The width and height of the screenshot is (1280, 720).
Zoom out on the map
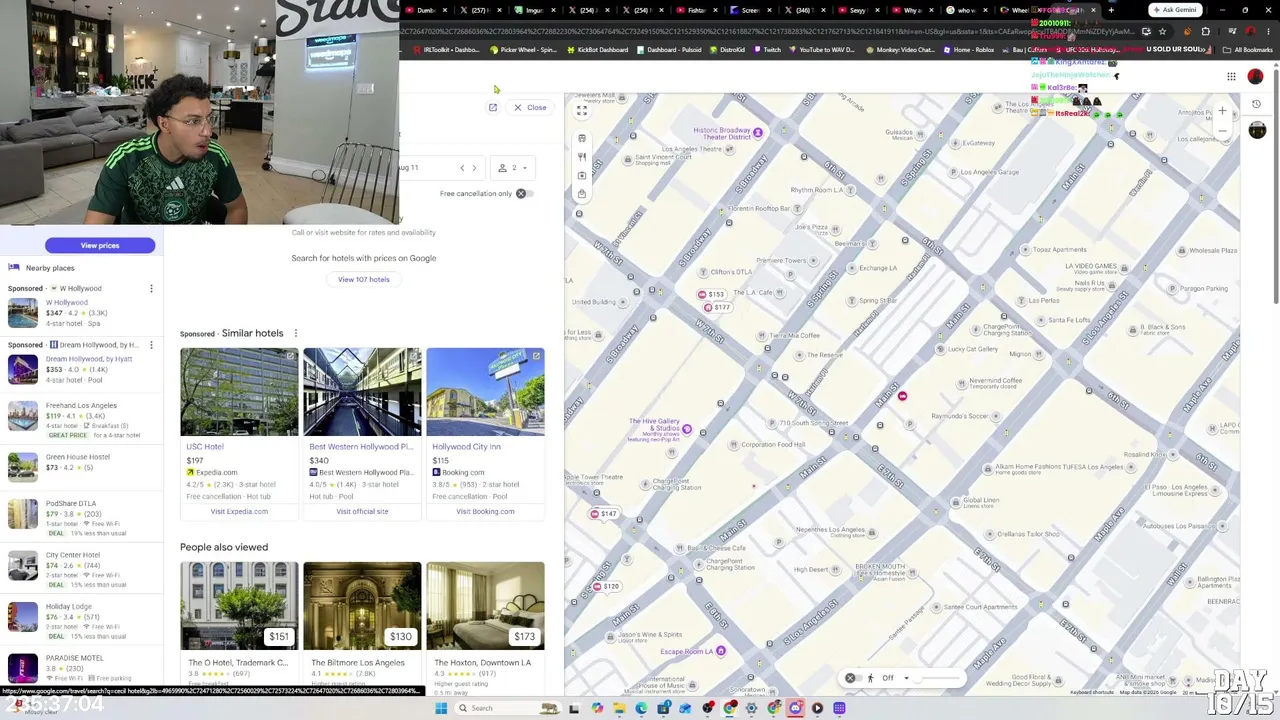(x=1222, y=131)
